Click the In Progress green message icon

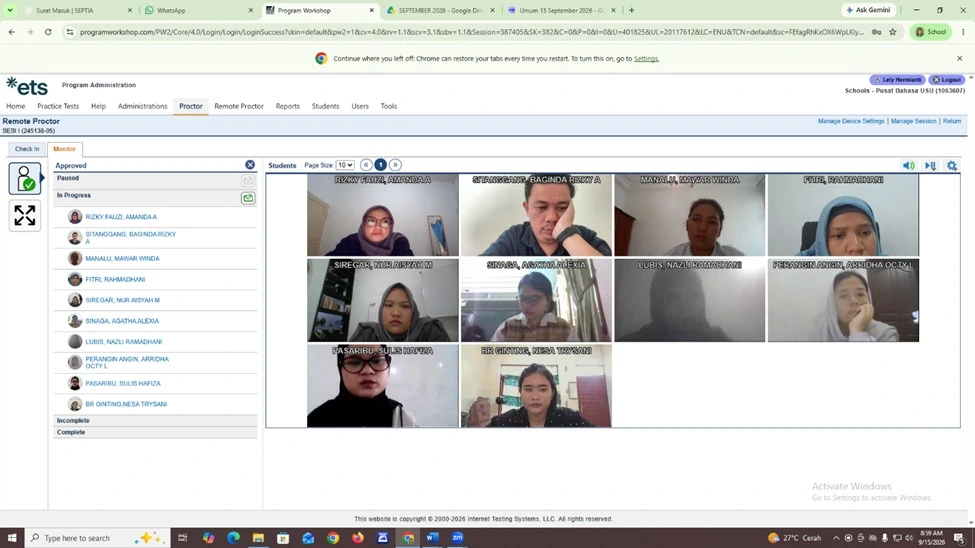point(248,198)
